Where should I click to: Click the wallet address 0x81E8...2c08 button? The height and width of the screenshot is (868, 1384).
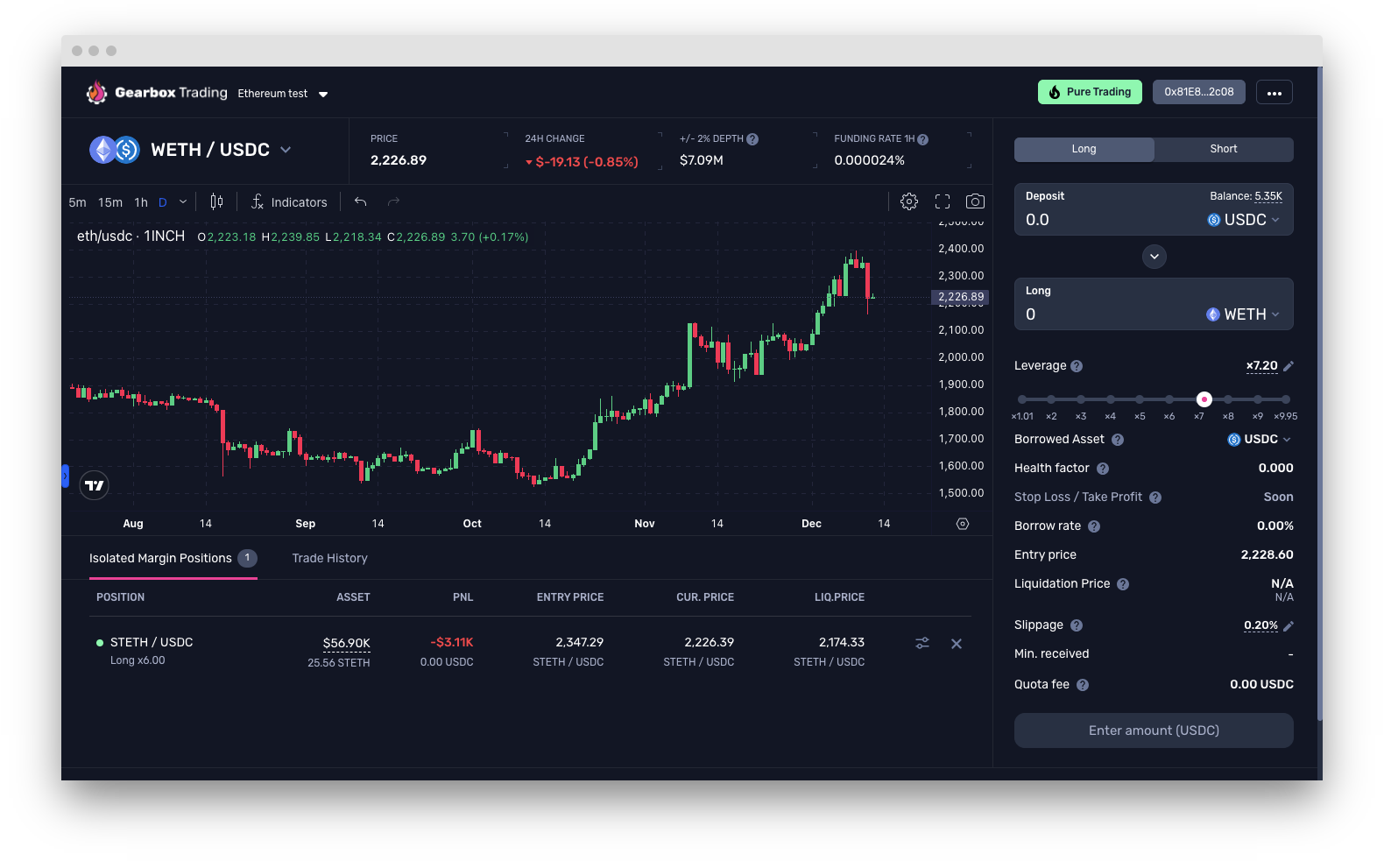click(x=1198, y=92)
